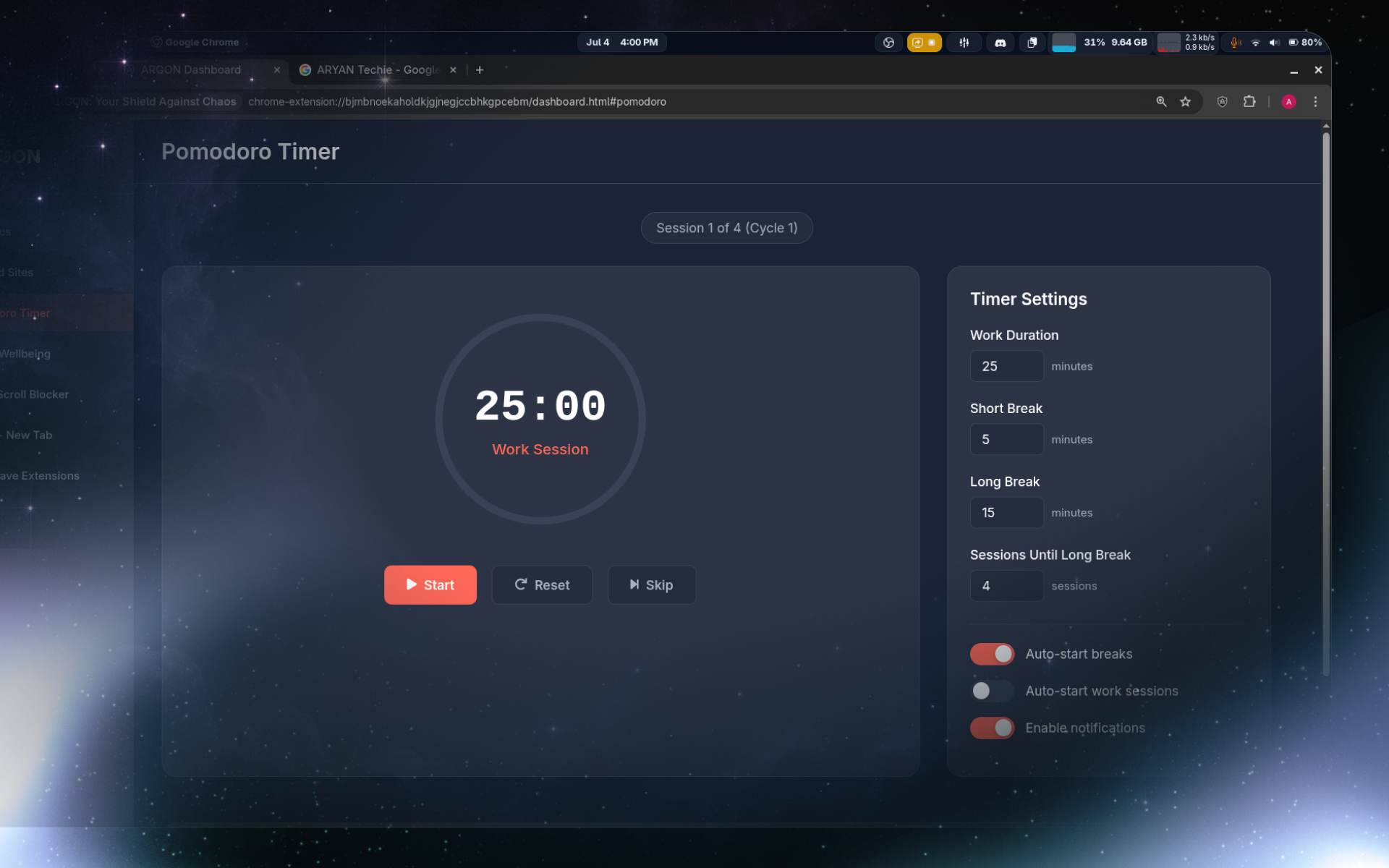Open New Tab sidebar item
1389x868 pixels.
(65, 435)
